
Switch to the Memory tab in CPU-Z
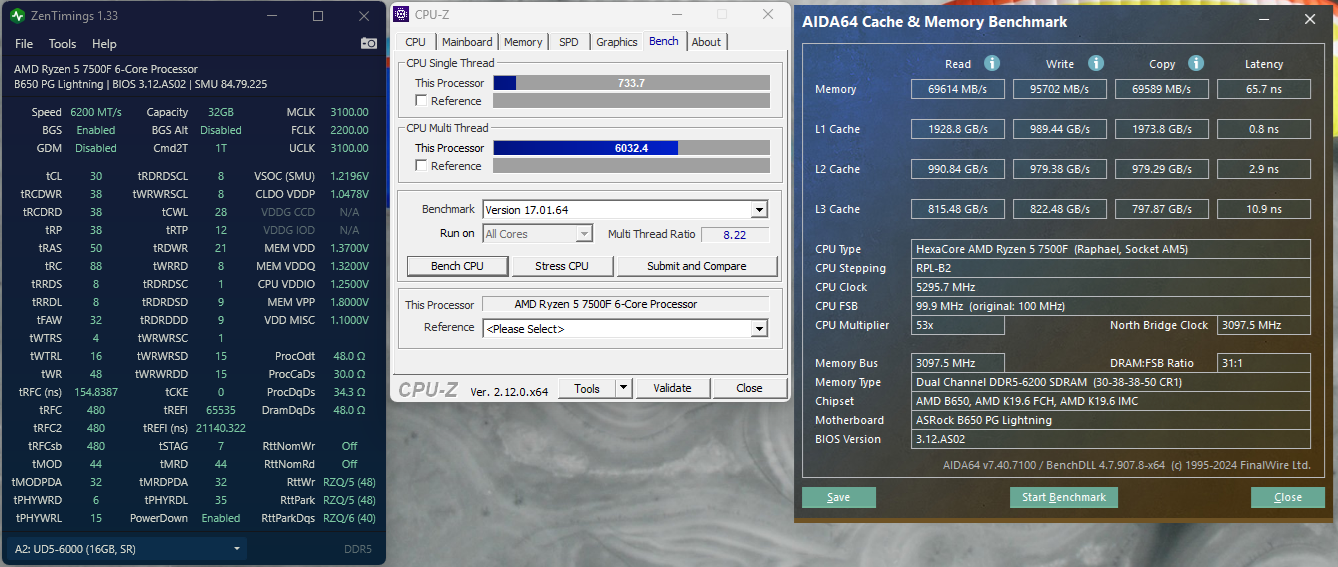point(523,42)
